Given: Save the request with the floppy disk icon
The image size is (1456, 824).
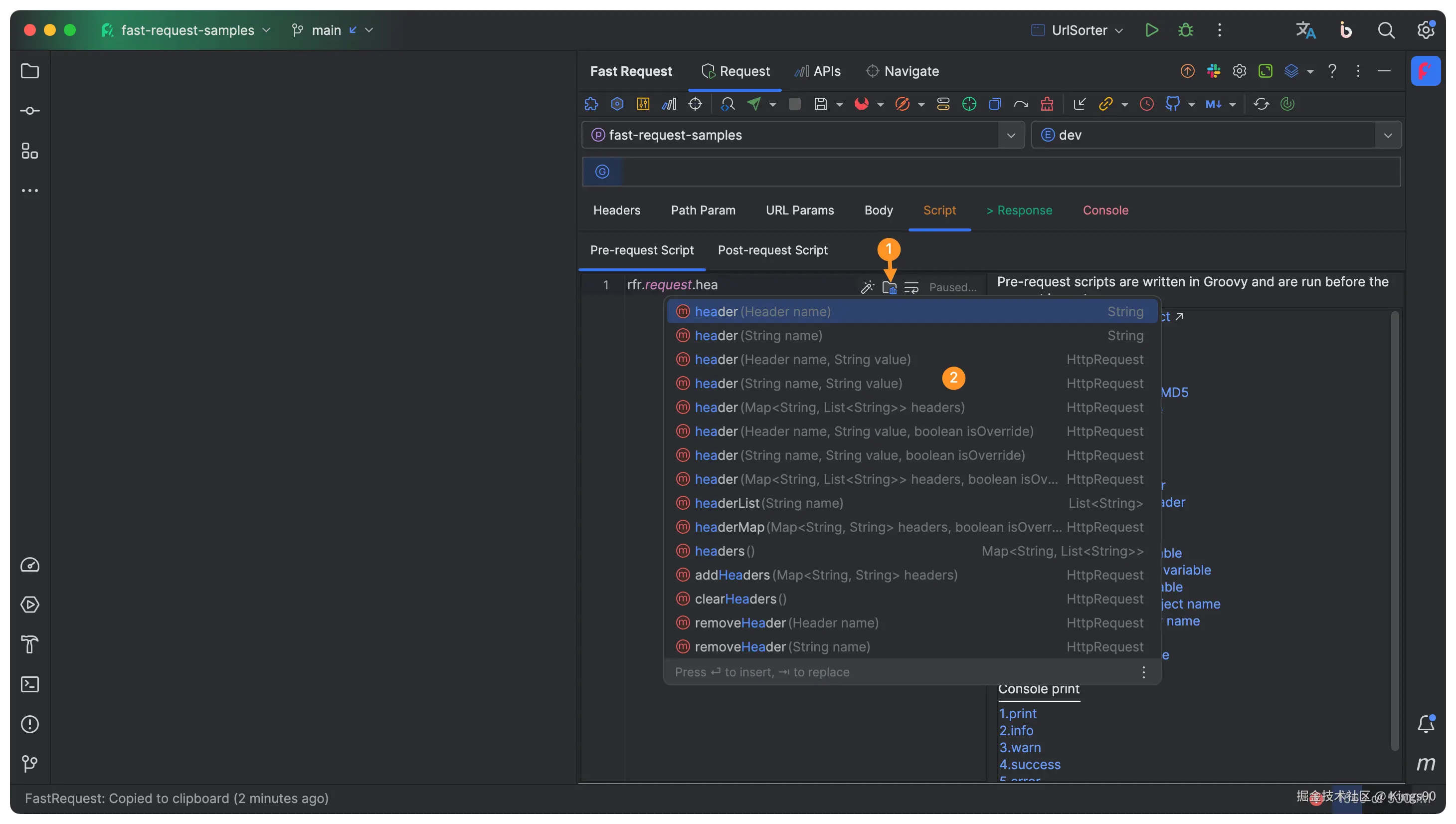Looking at the screenshot, I should [x=821, y=104].
